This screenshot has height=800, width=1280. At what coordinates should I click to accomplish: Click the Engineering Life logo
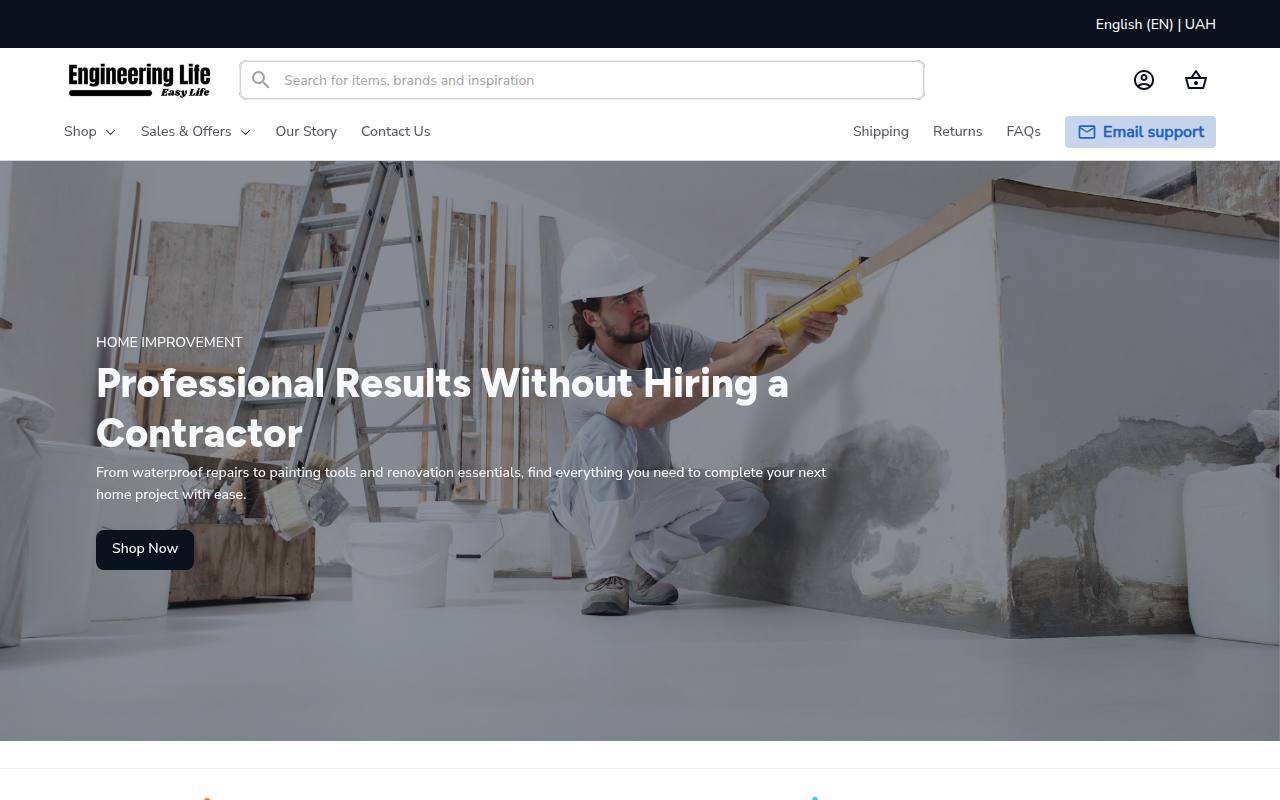[140, 80]
